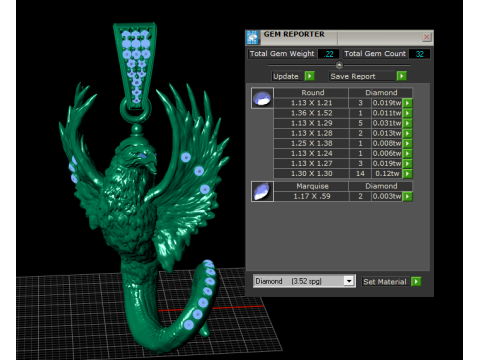Viewport: 480px width, 360px height.
Task: Select the 1.13 X 1.29 size cell
Action: (x=311, y=123)
